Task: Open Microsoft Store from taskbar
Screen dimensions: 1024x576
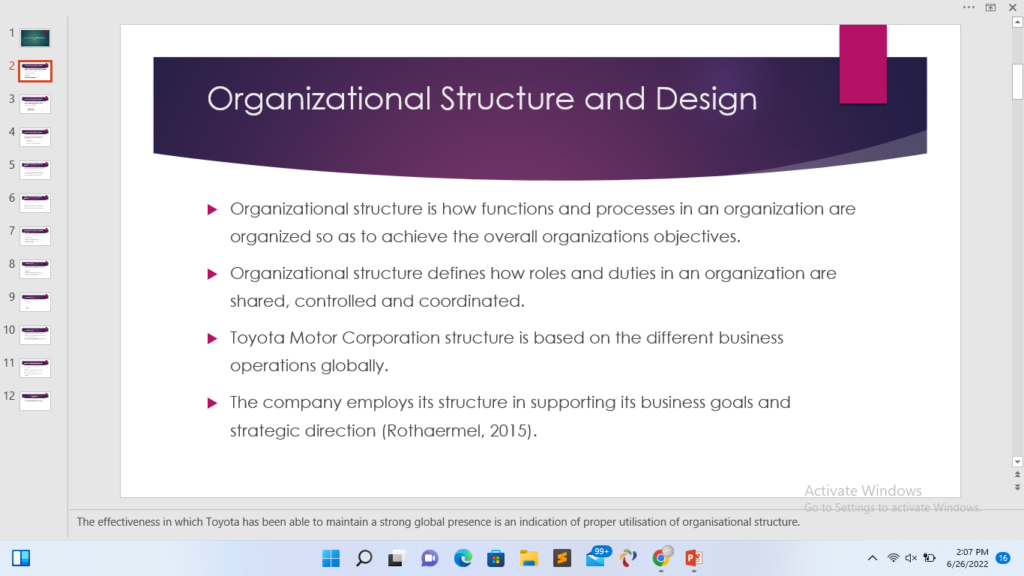Action: coord(496,558)
